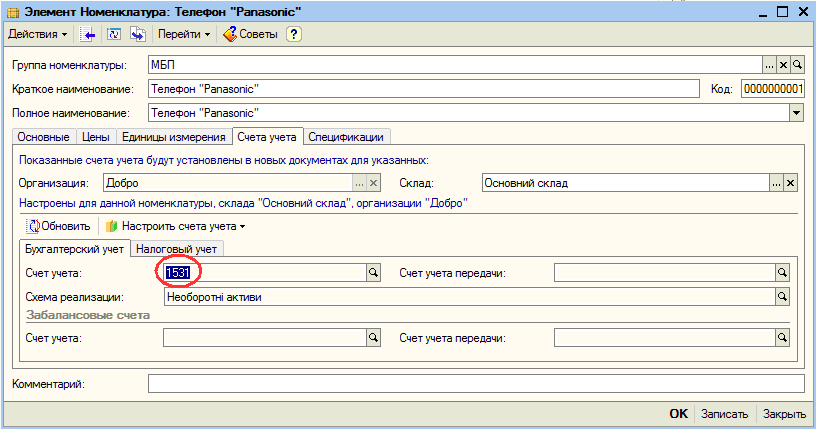Viewport: 816px width, 429px height.
Task: Click the Склад field Основний склад
Action: point(626,183)
